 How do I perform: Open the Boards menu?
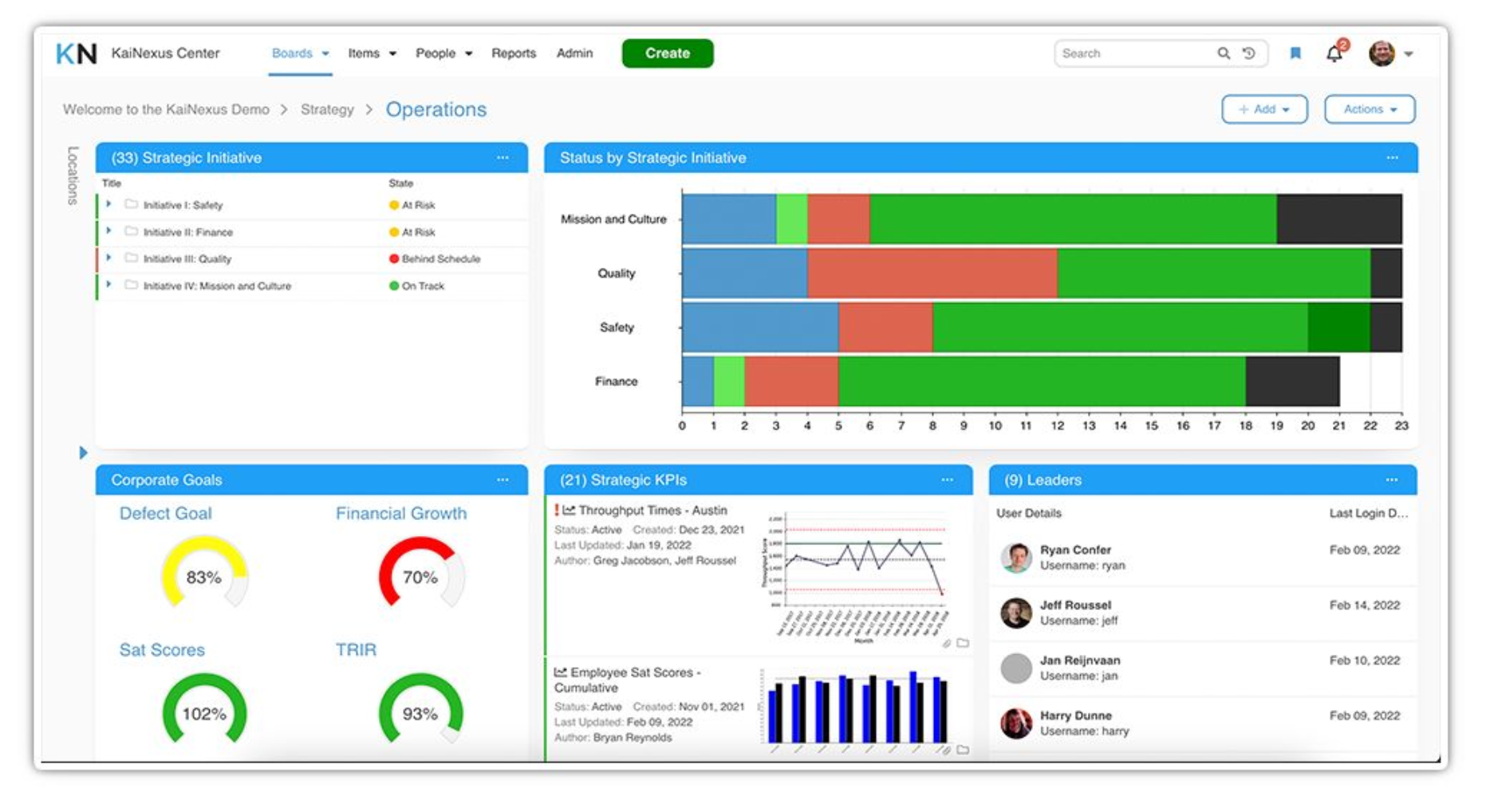pyautogui.click(x=294, y=53)
